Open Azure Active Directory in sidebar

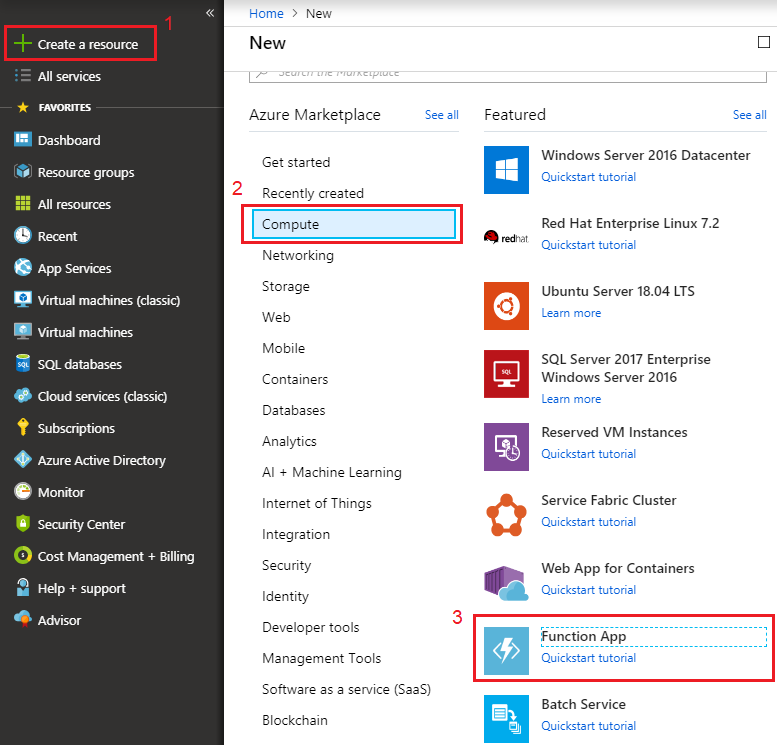(101, 460)
